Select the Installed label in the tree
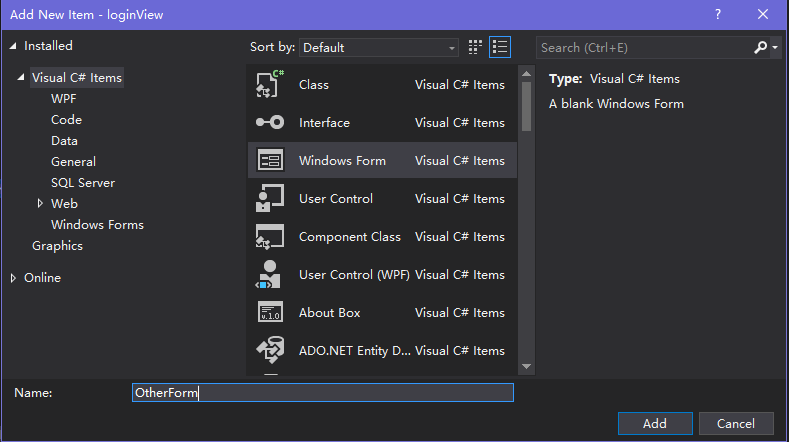 point(48,46)
